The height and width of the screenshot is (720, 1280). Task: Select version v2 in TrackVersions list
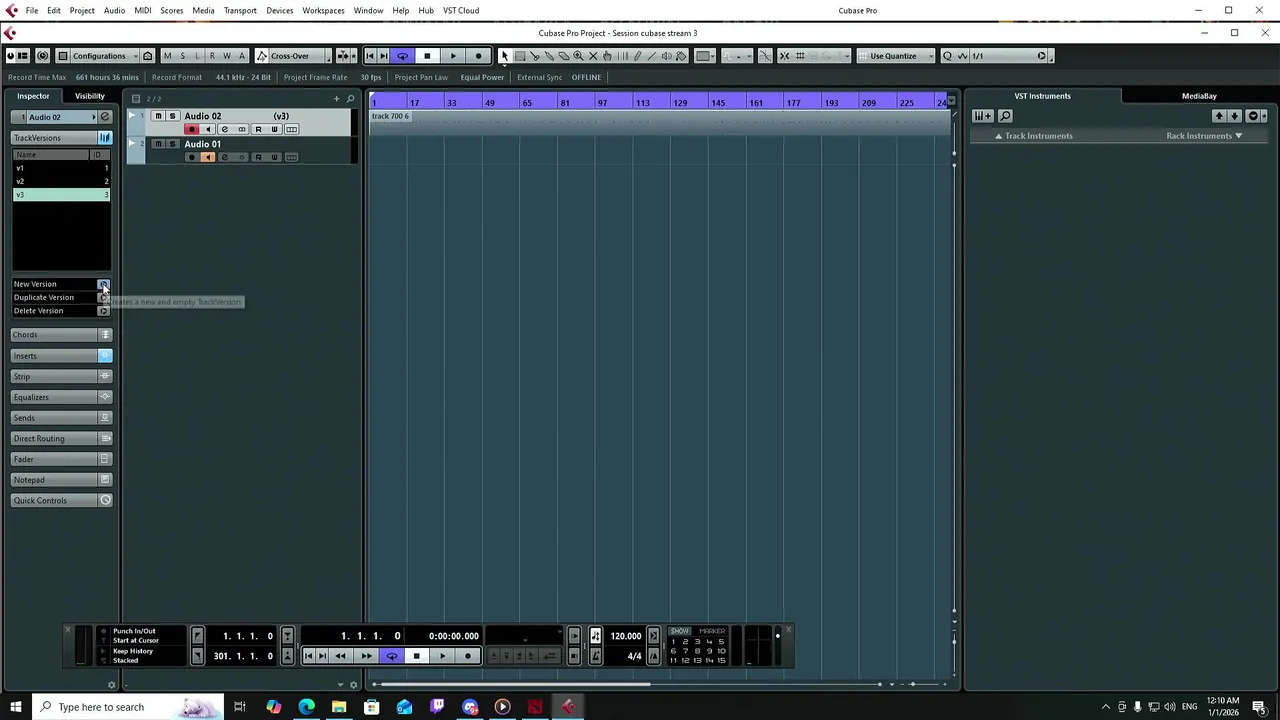coord(61,181)
